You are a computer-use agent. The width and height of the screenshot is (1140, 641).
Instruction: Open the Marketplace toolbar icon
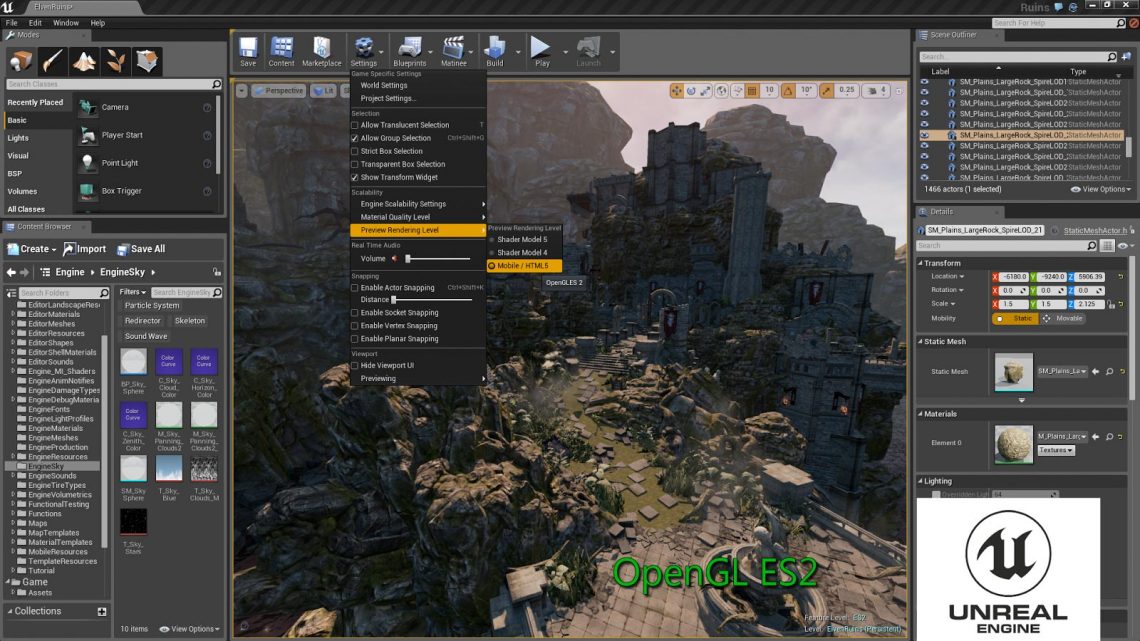coord(321,51)
